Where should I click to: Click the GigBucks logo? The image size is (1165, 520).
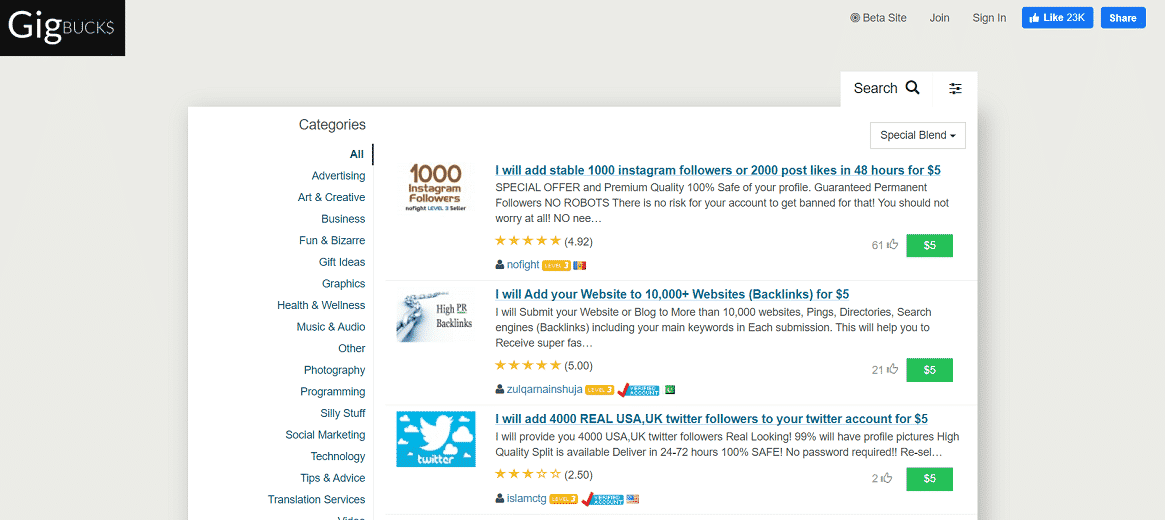[62, 27]
